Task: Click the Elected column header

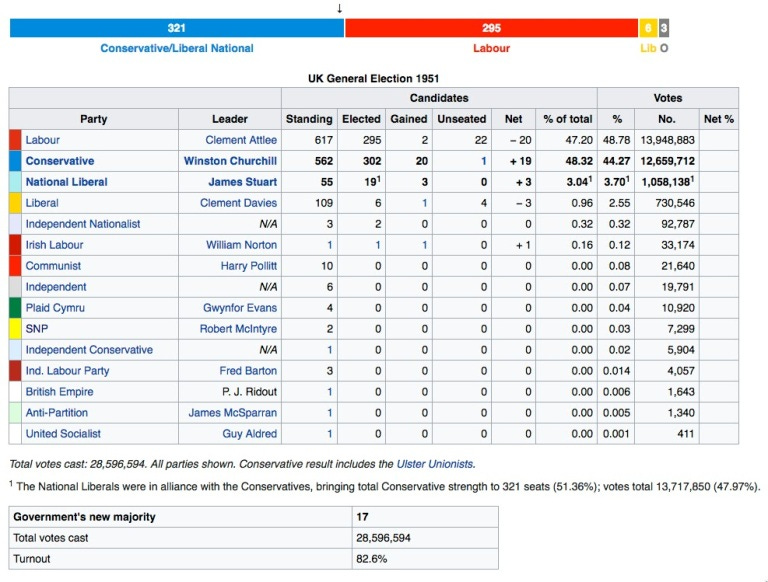Action: [361, 119]
